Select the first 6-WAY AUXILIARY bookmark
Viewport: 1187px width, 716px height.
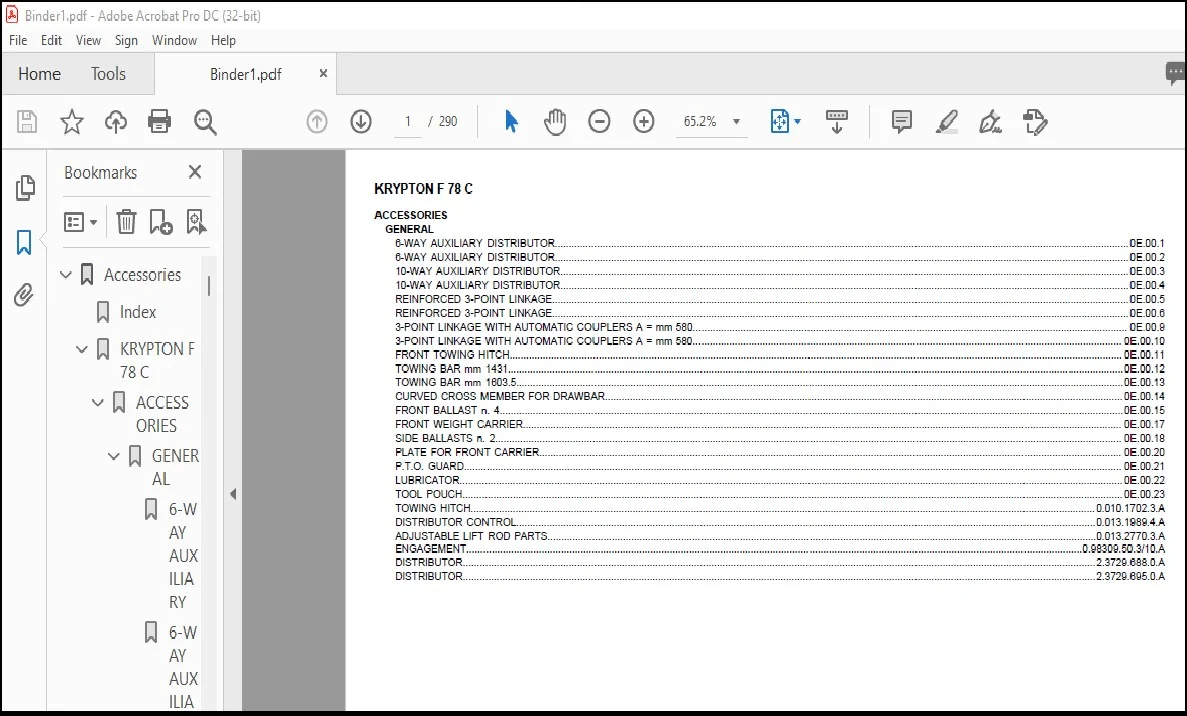click(x=182, y=556)
